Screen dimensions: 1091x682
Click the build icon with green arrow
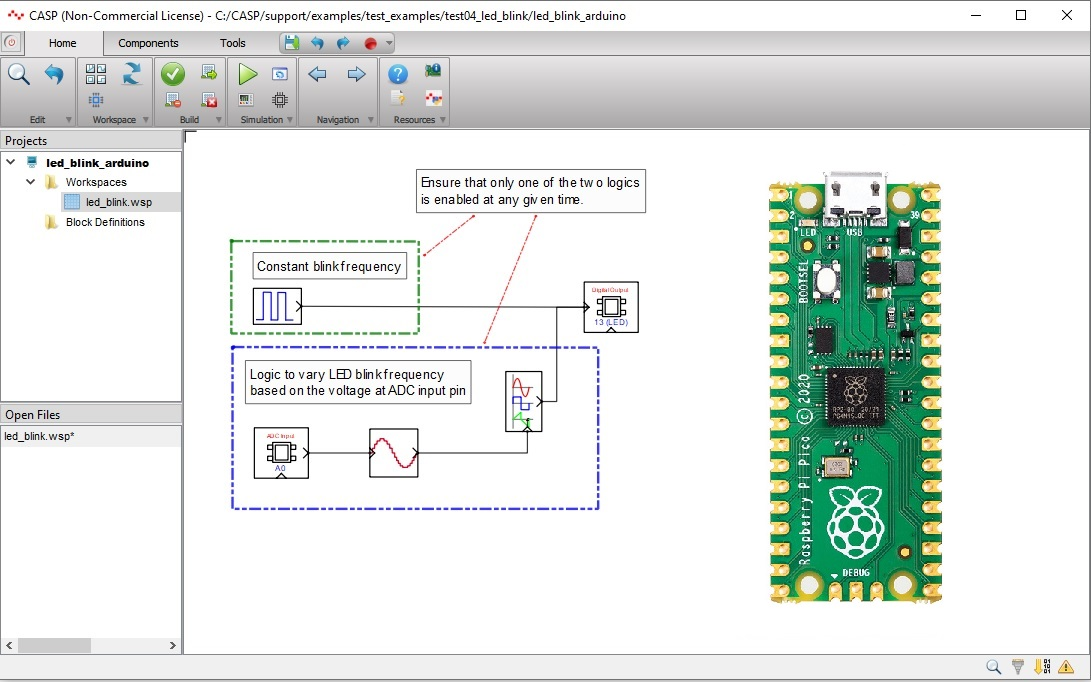209,72
